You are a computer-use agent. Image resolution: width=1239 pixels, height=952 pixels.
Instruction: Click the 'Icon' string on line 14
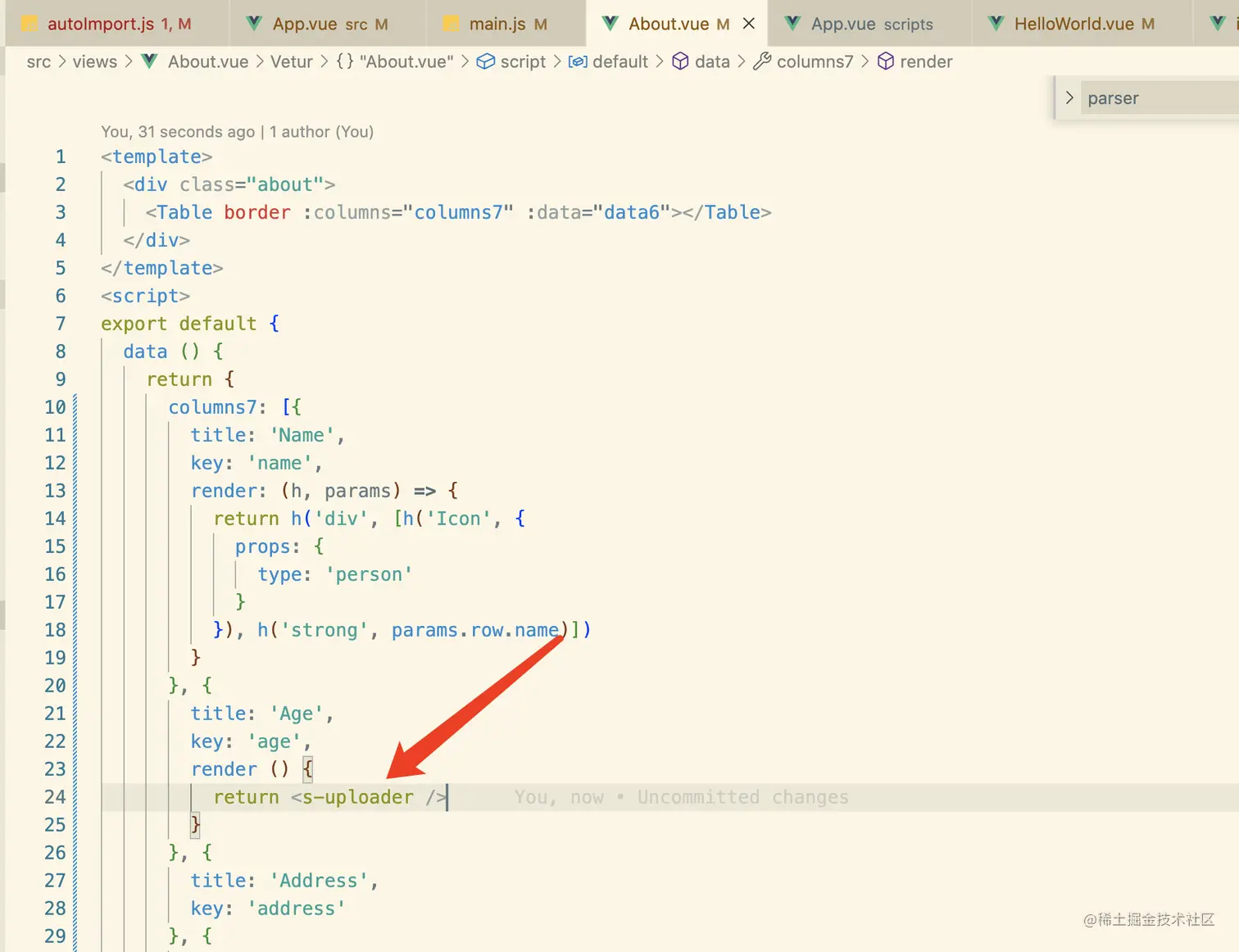point(458,519)
